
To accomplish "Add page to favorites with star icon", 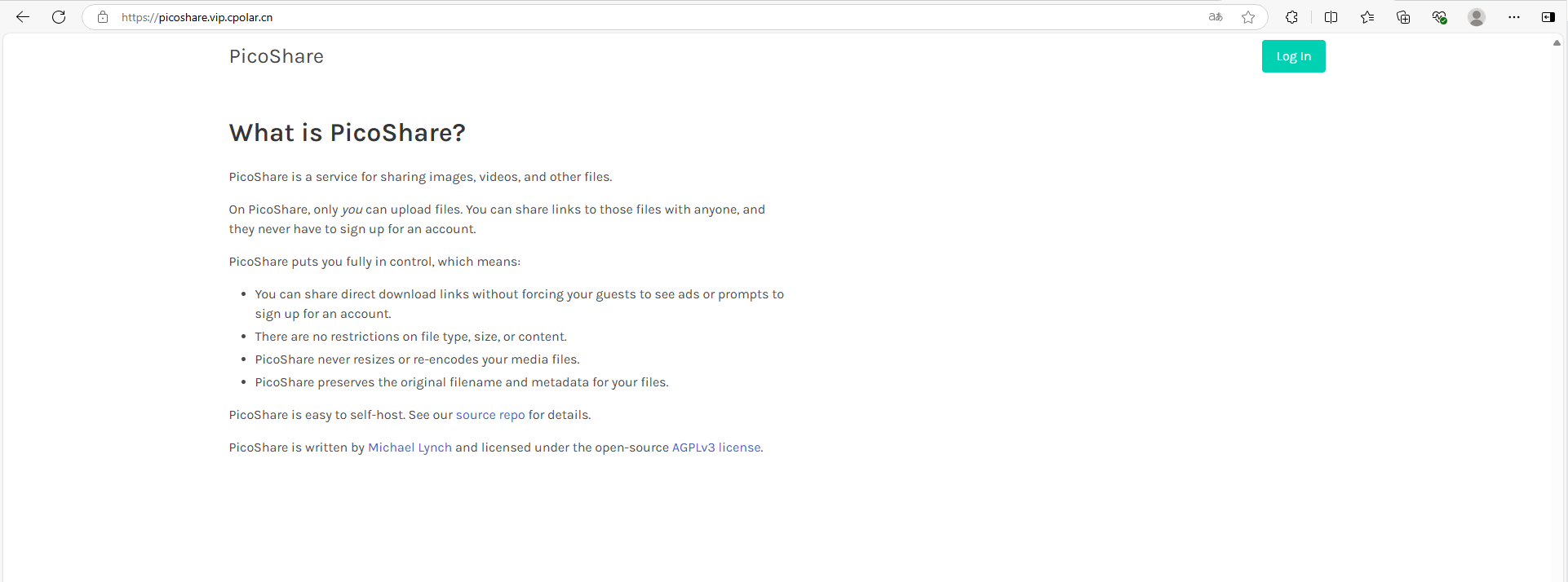I will point(1248,17).
